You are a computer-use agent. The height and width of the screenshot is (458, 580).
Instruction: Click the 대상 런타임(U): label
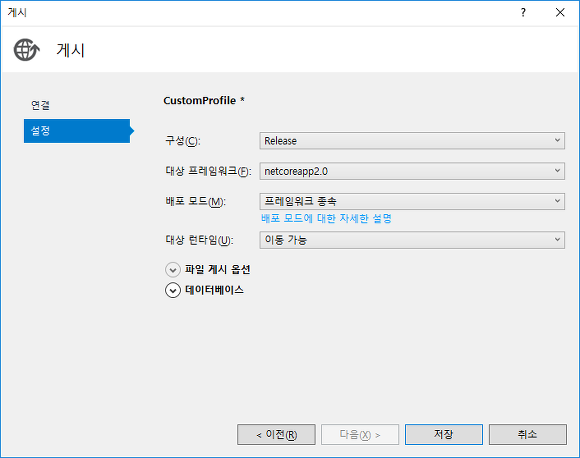[199, 240]
